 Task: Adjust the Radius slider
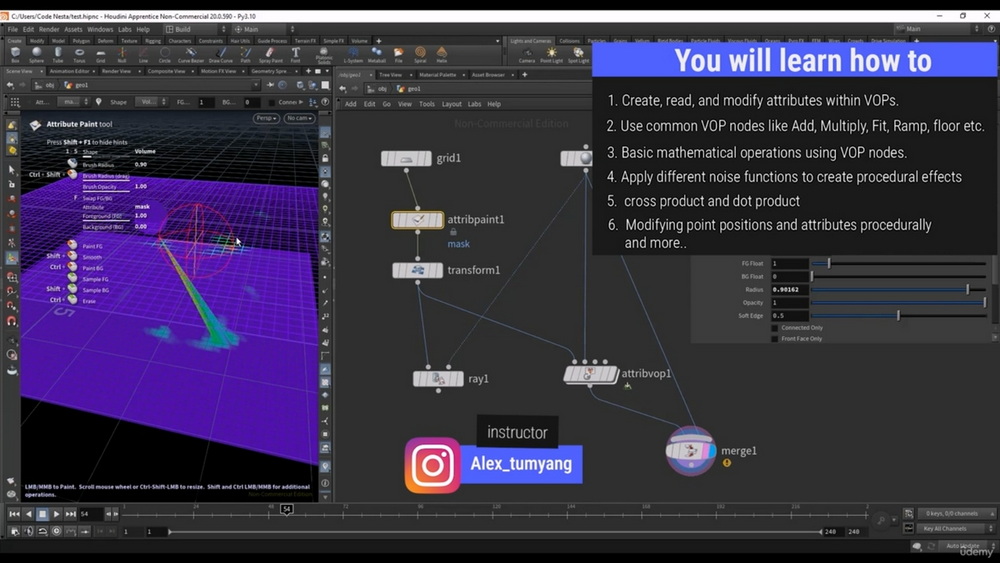coord(899,289)
